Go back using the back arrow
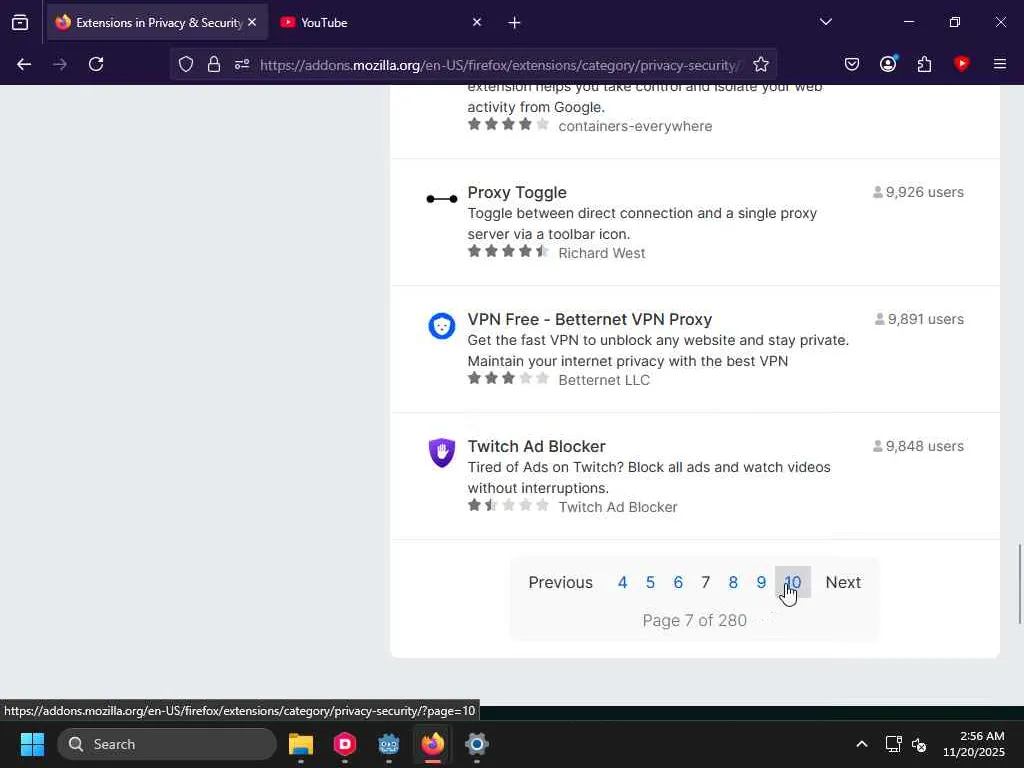Screen dimensions: 1024x768 pyautogui.click(x=24, y=64)
